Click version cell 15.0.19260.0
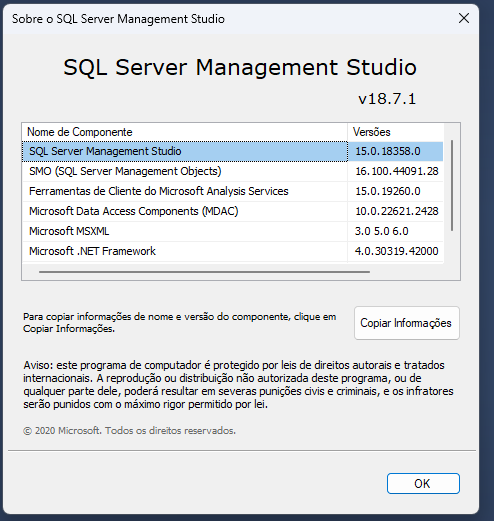494x521 pixels. point(388,191)
